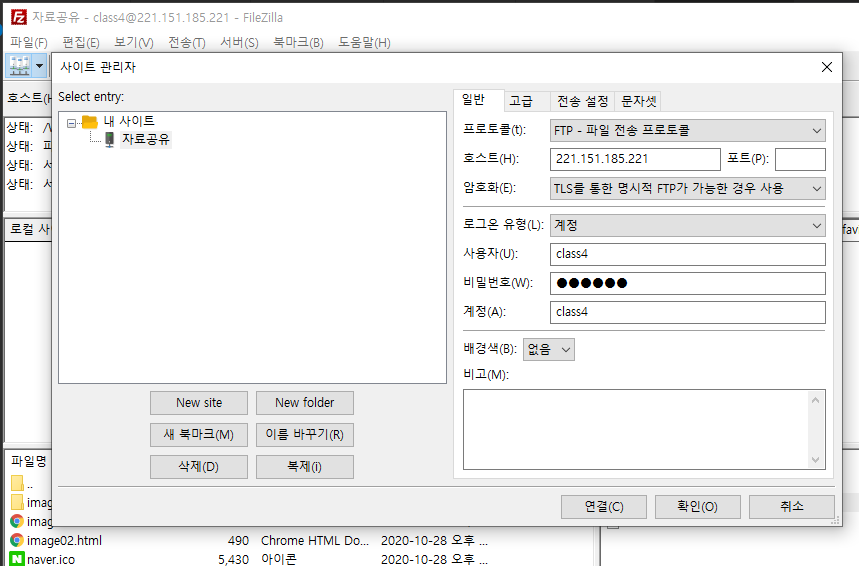Click the notes scrollbar down arrow

[x=815, y=460]
